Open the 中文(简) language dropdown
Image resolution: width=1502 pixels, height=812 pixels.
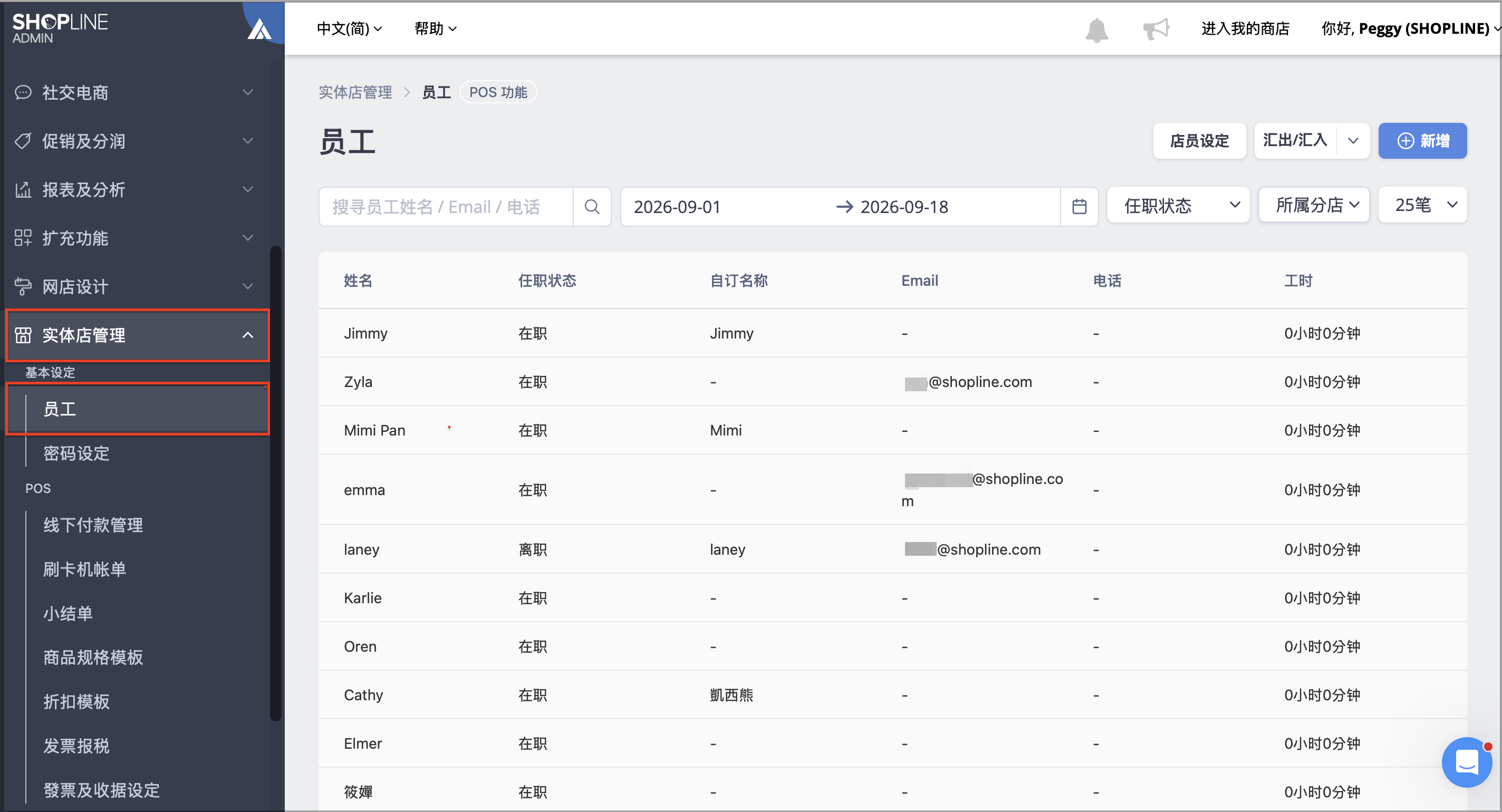(349, 28)
